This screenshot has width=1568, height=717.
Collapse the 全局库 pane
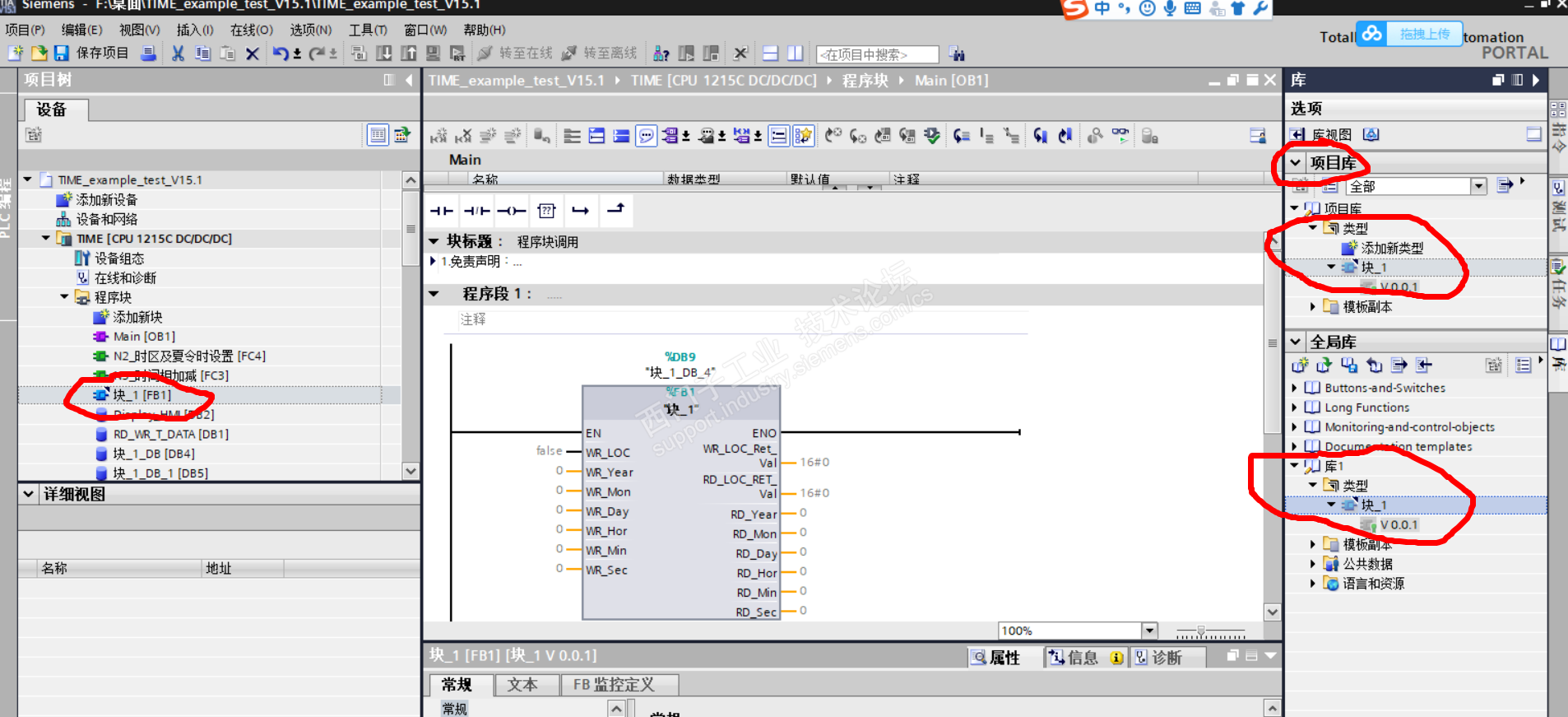[1296, 342]
